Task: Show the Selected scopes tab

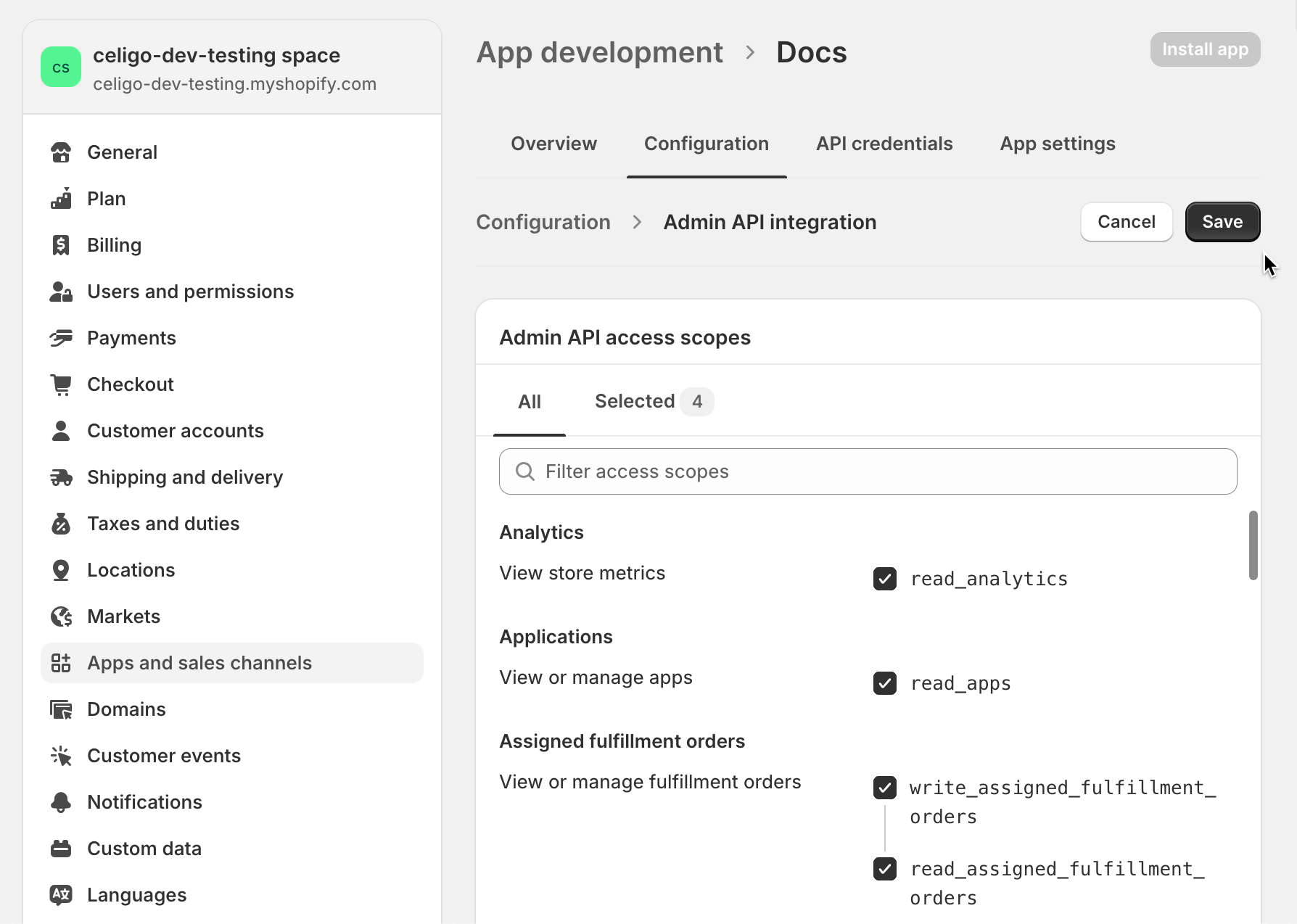Action: (x=654, y=402)
